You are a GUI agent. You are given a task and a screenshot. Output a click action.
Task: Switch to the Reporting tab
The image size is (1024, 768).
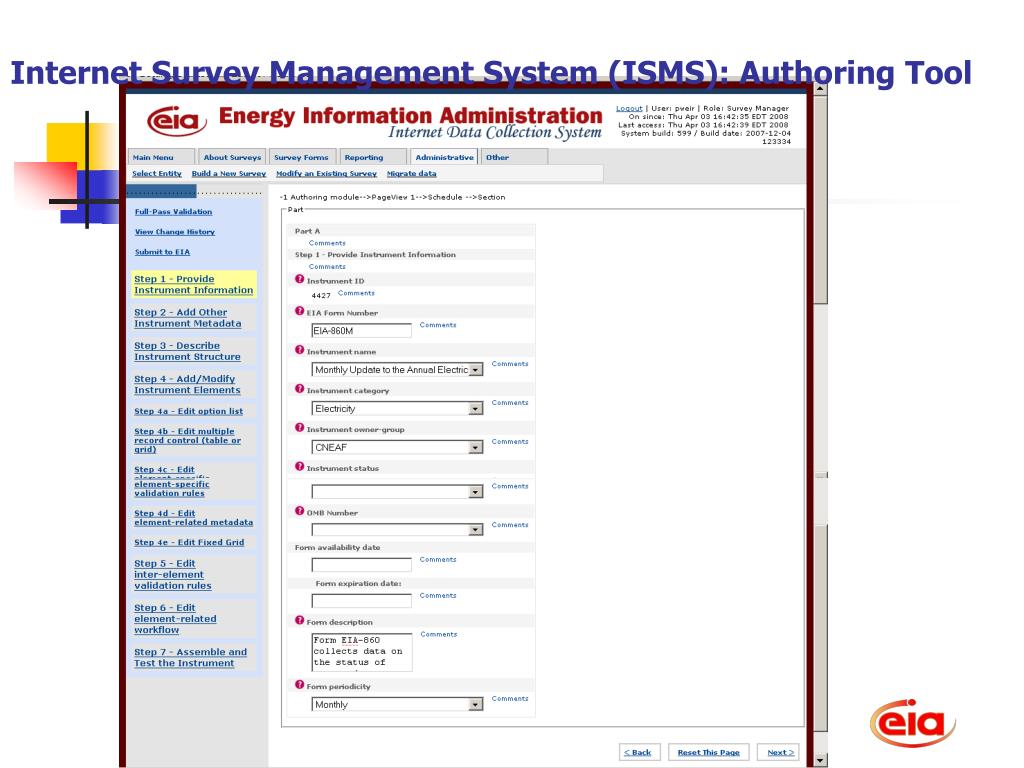pyautogui.click(x=373, y=157)
